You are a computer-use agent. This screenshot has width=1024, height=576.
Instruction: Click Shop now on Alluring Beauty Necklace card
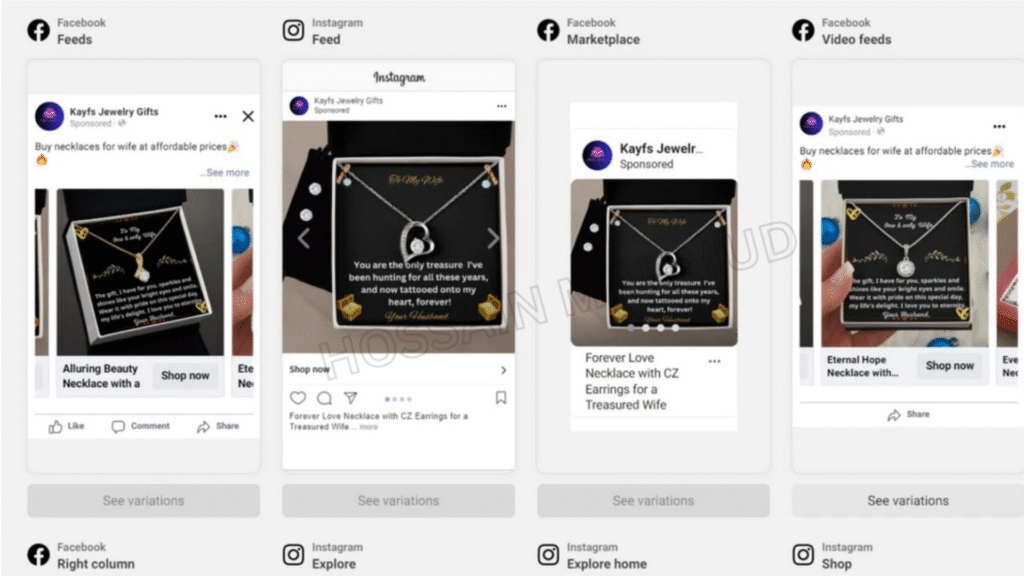(x=185, y=376)
